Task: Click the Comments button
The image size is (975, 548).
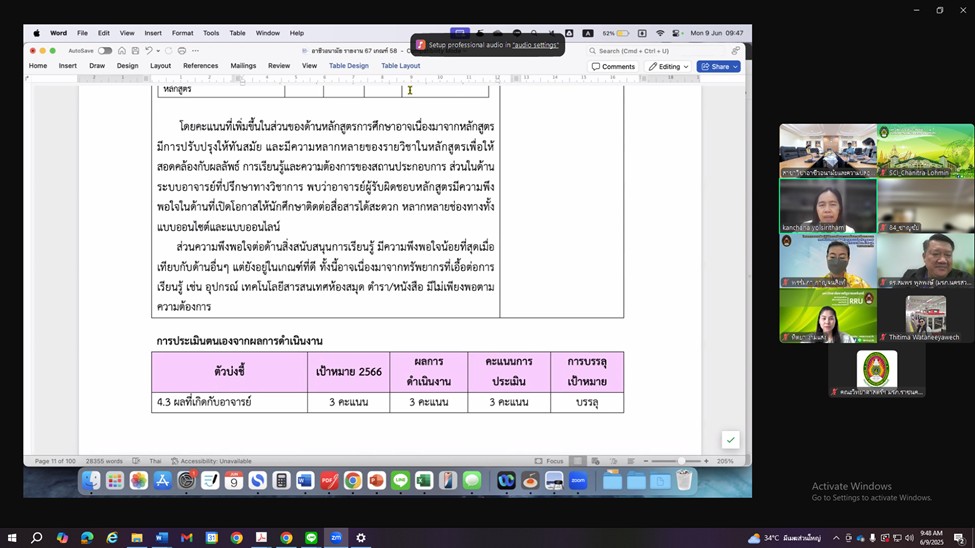Action: coord(613,67)
